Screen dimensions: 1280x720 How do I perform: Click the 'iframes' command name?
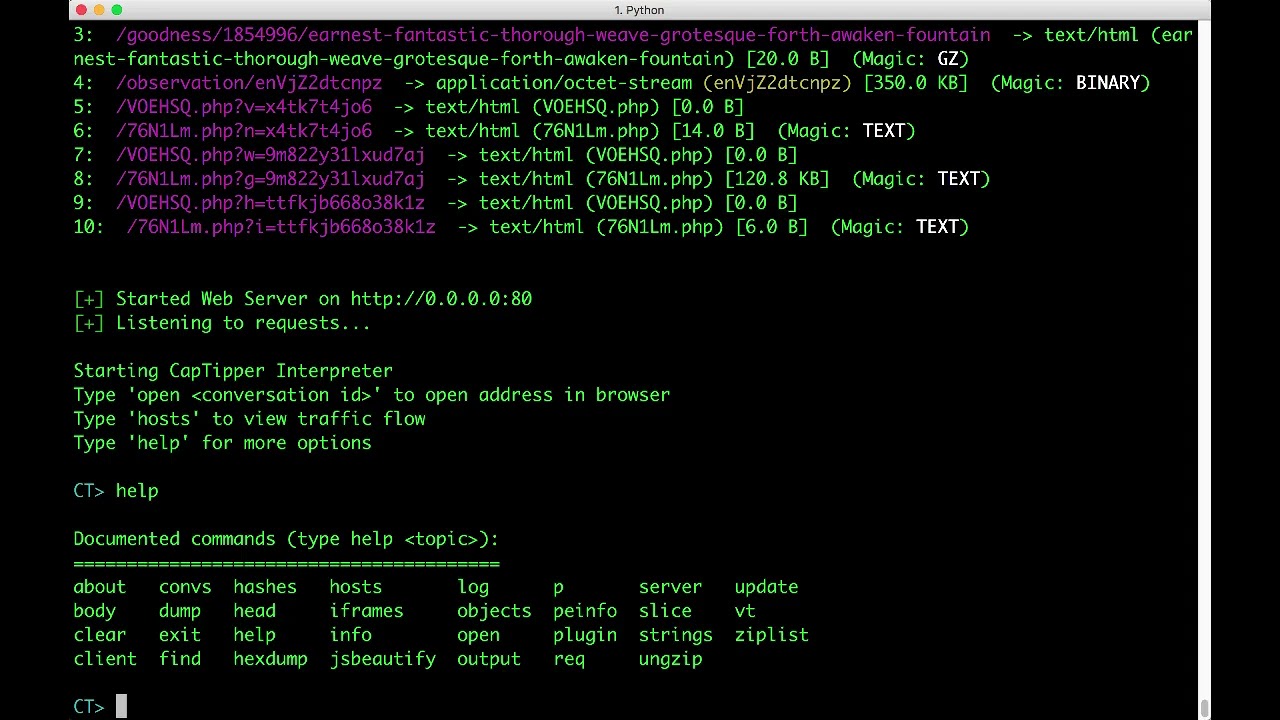[367, 611]
